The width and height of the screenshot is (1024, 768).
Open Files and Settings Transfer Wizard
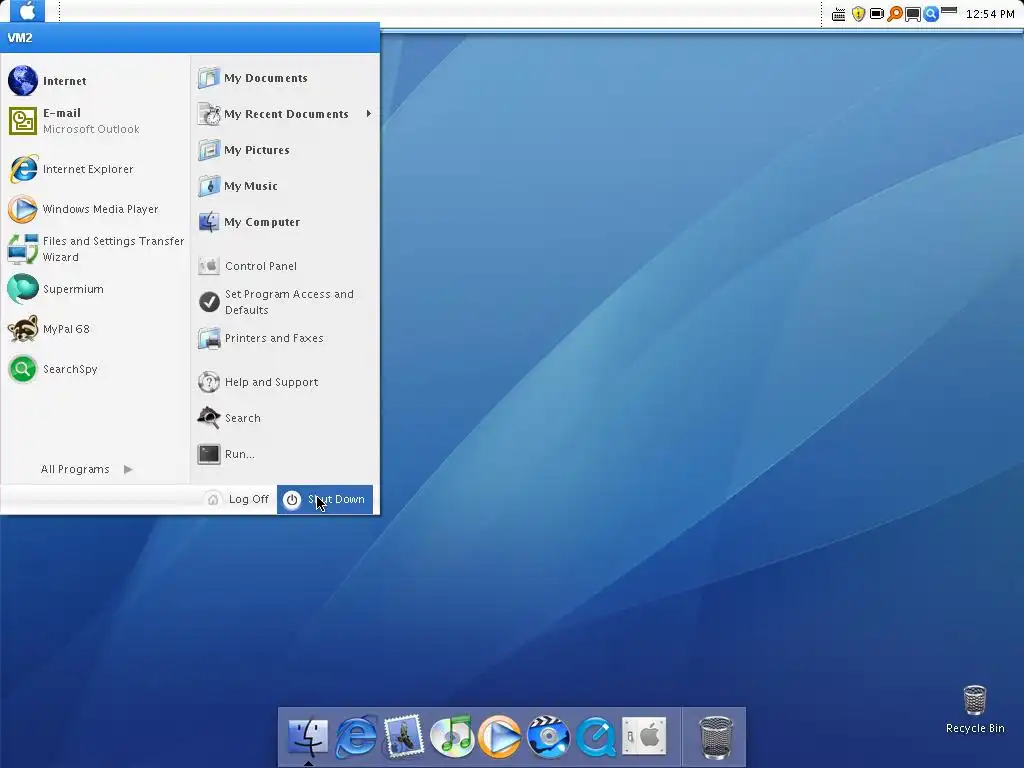(95, 249)
